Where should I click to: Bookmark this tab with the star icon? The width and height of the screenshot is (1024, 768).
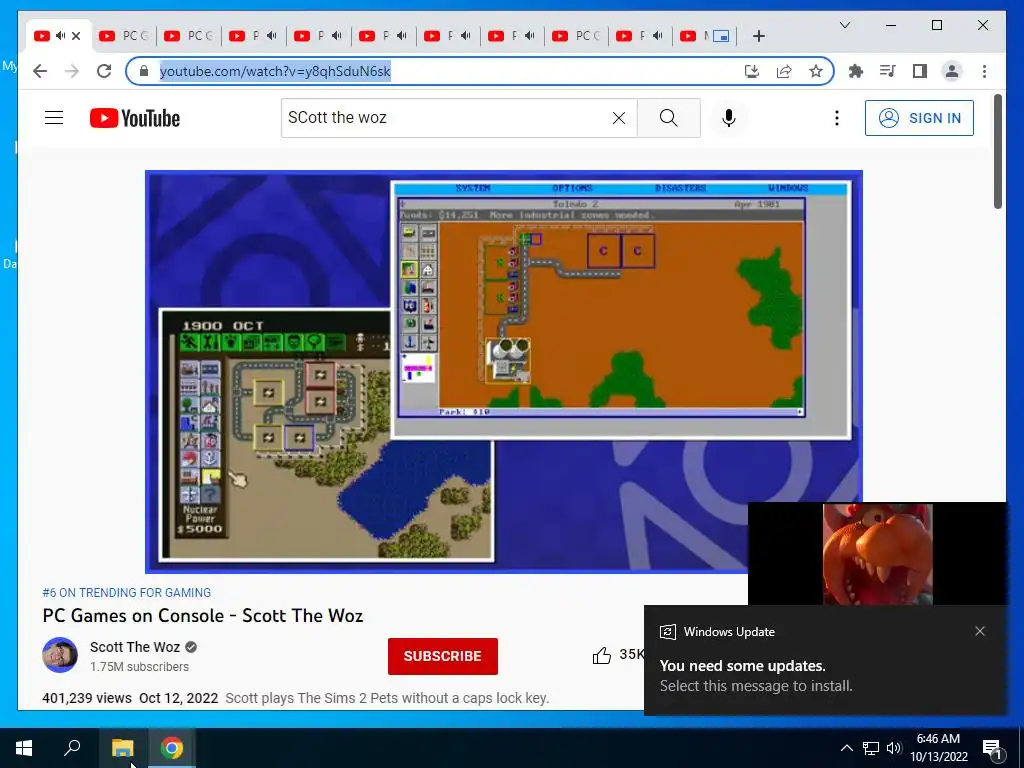[816, 71]
